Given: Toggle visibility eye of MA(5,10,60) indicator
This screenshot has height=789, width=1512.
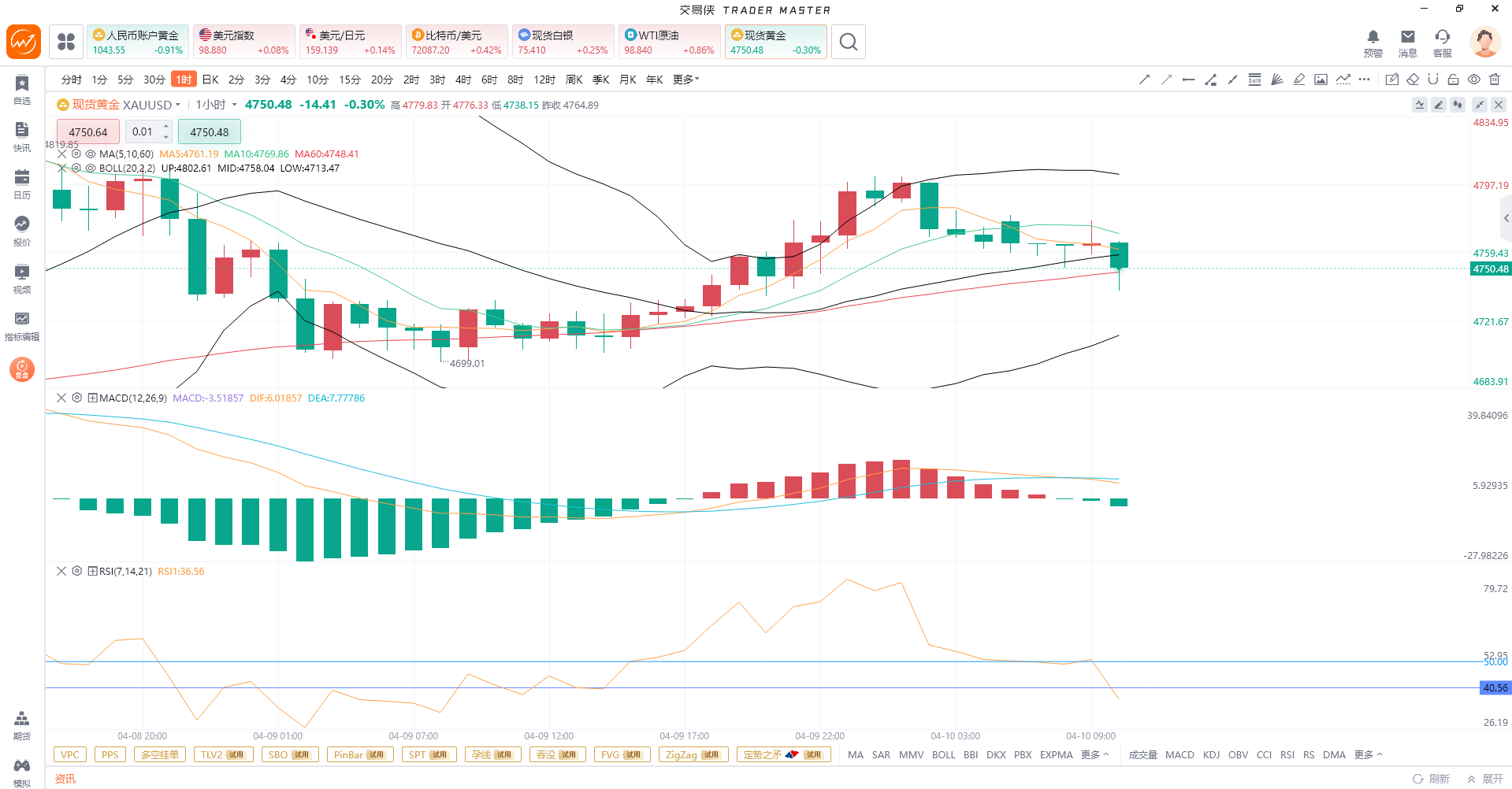Looking at the screenshot, I should [x=91, y=154].
